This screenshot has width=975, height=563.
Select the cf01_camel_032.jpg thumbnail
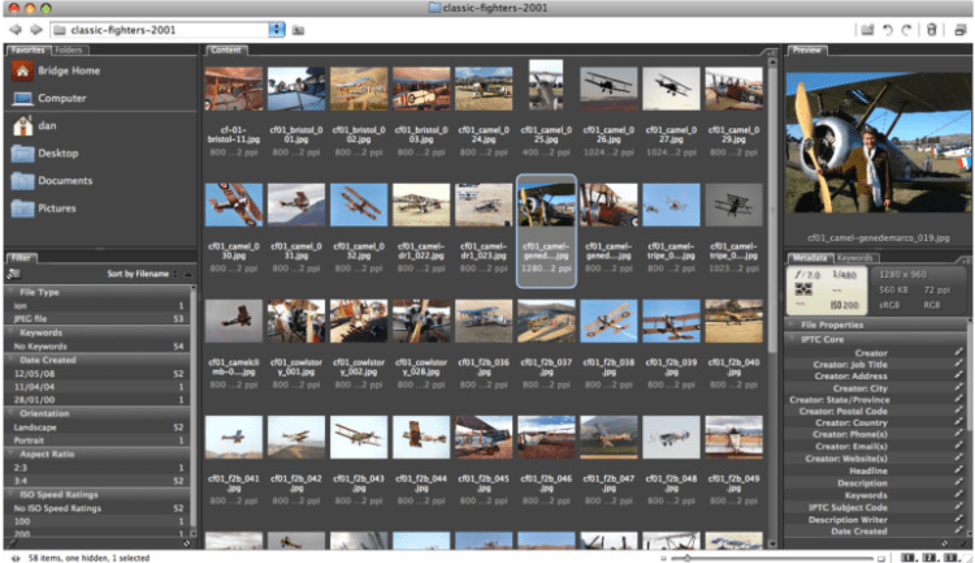coord(358,205)
